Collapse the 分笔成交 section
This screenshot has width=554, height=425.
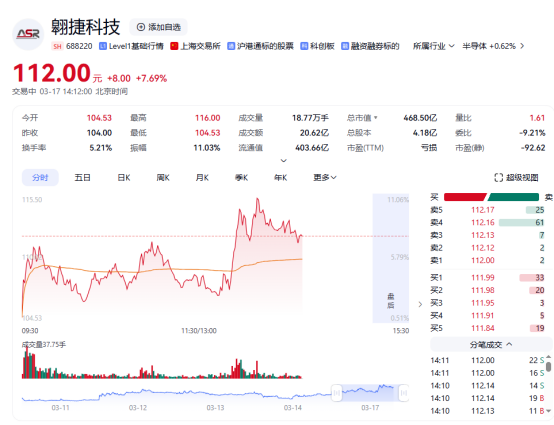click(491, 344)
